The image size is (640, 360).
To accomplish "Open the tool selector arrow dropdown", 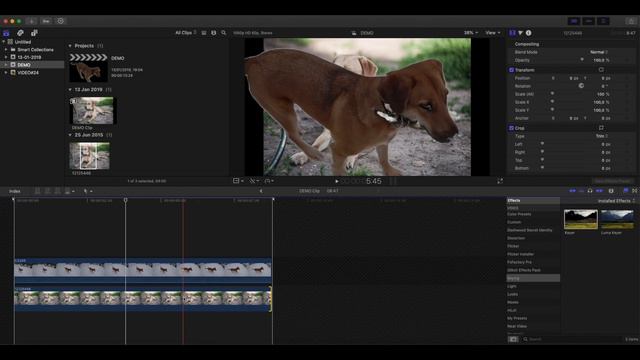I will coord(88,191).
